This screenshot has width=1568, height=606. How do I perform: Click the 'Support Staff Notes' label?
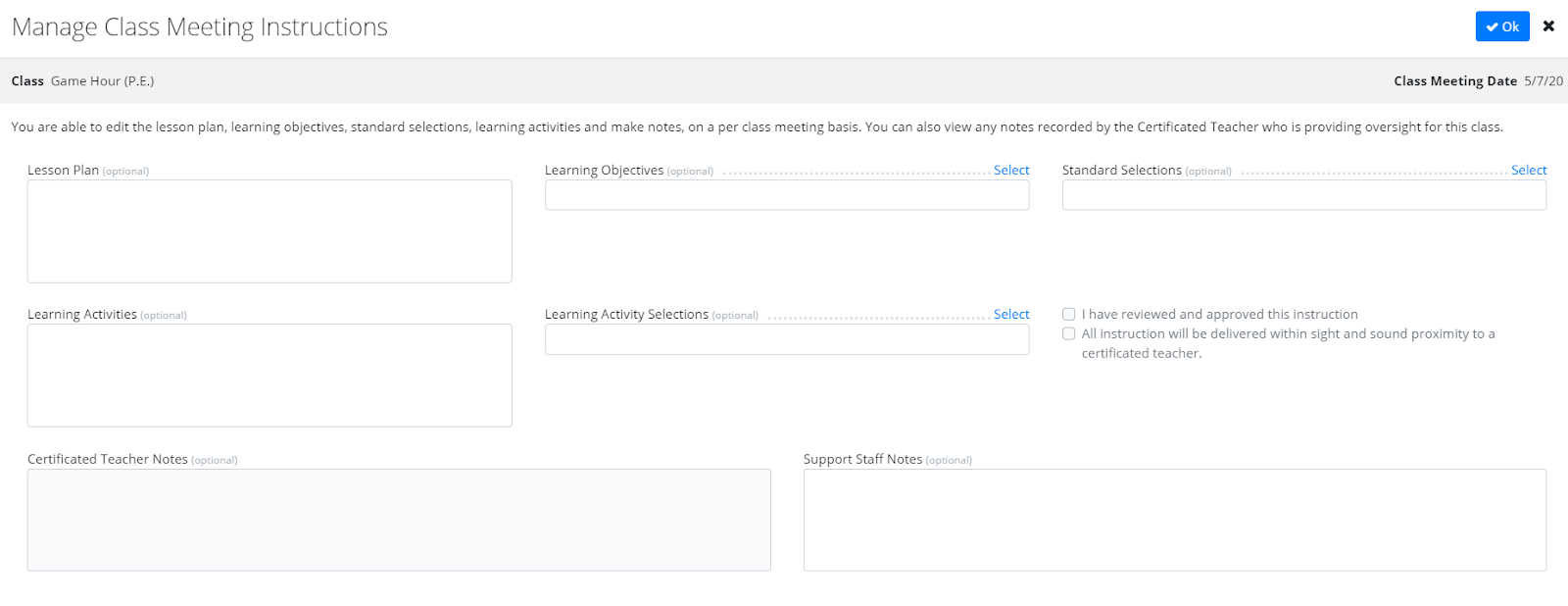(862, 459)
